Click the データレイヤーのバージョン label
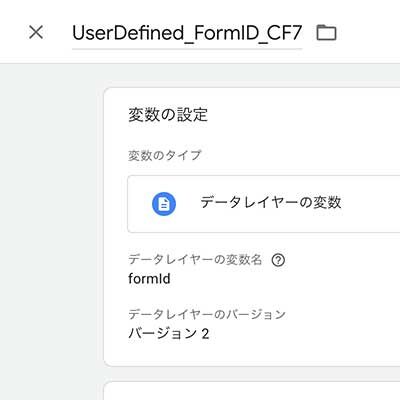This screenshot has width=400, height=400. tap(207, 314)
